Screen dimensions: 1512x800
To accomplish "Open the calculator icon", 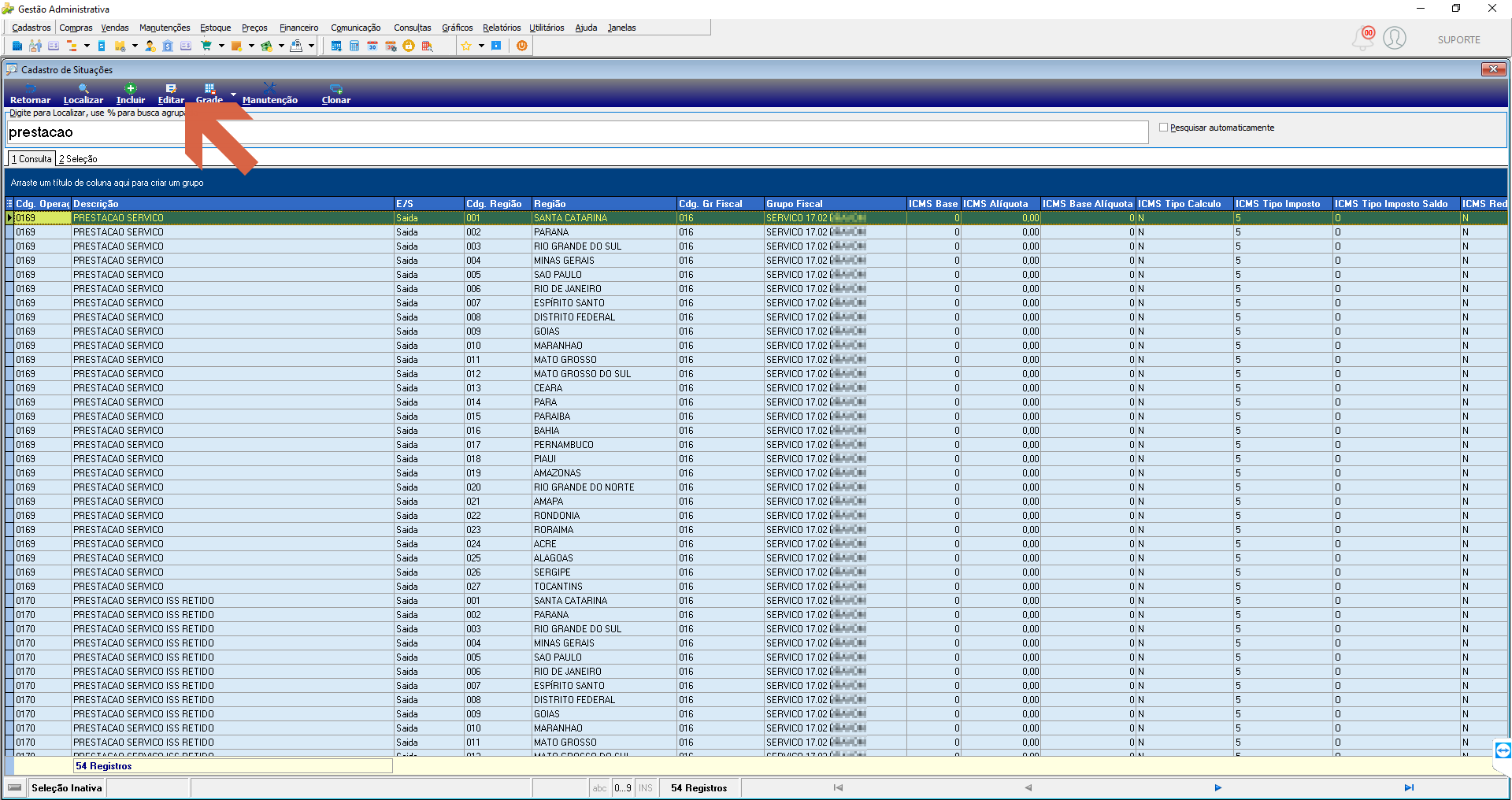I will 354,46.
